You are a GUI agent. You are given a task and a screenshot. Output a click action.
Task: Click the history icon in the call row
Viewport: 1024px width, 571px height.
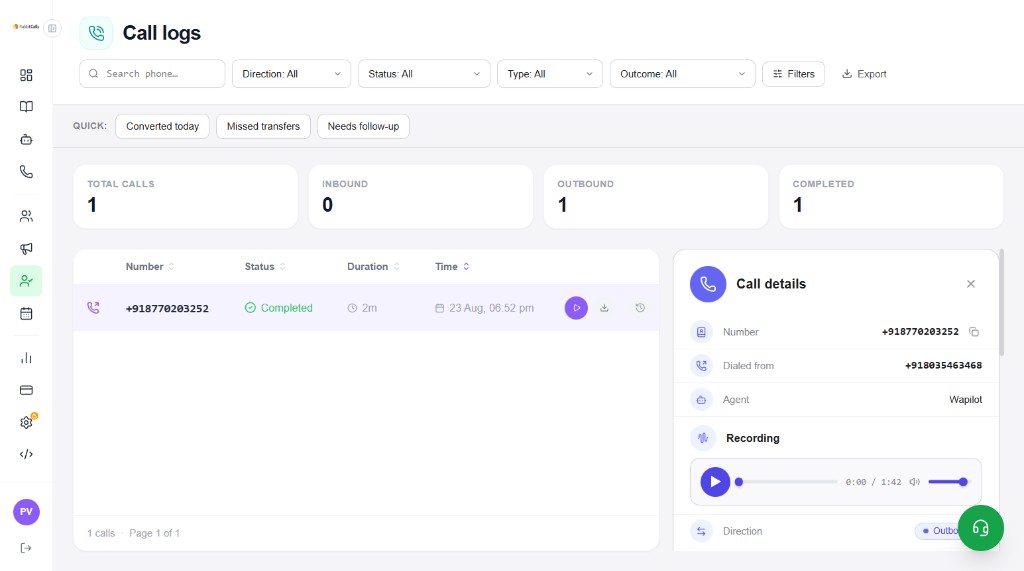coord(640,308)
